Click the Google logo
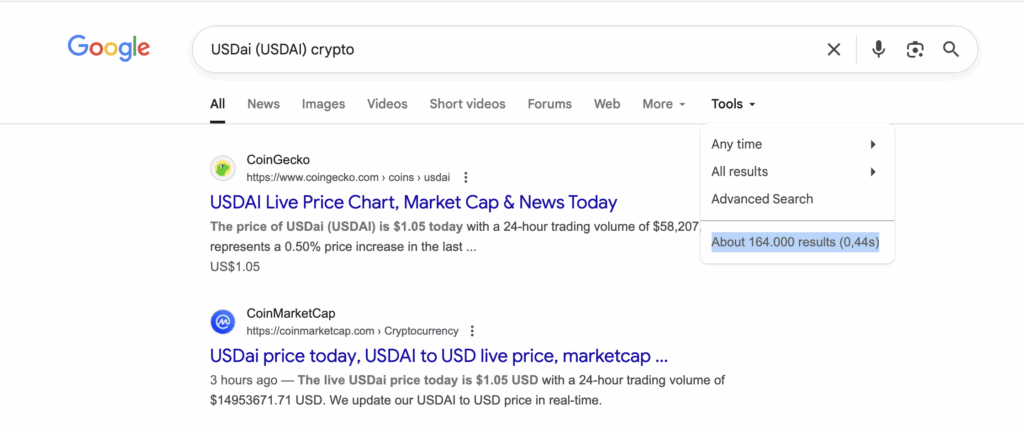1024x426 pixels. tap(109, 47)
